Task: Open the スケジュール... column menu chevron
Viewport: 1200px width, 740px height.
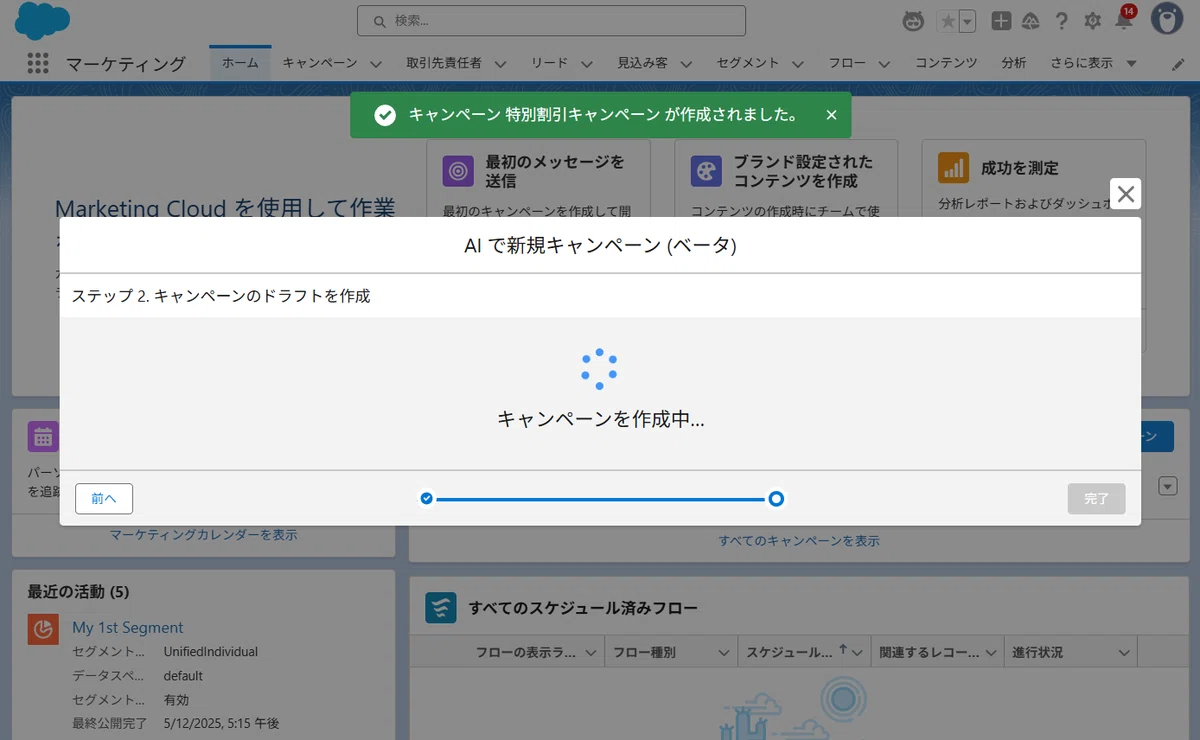Action: coord(859,653)
